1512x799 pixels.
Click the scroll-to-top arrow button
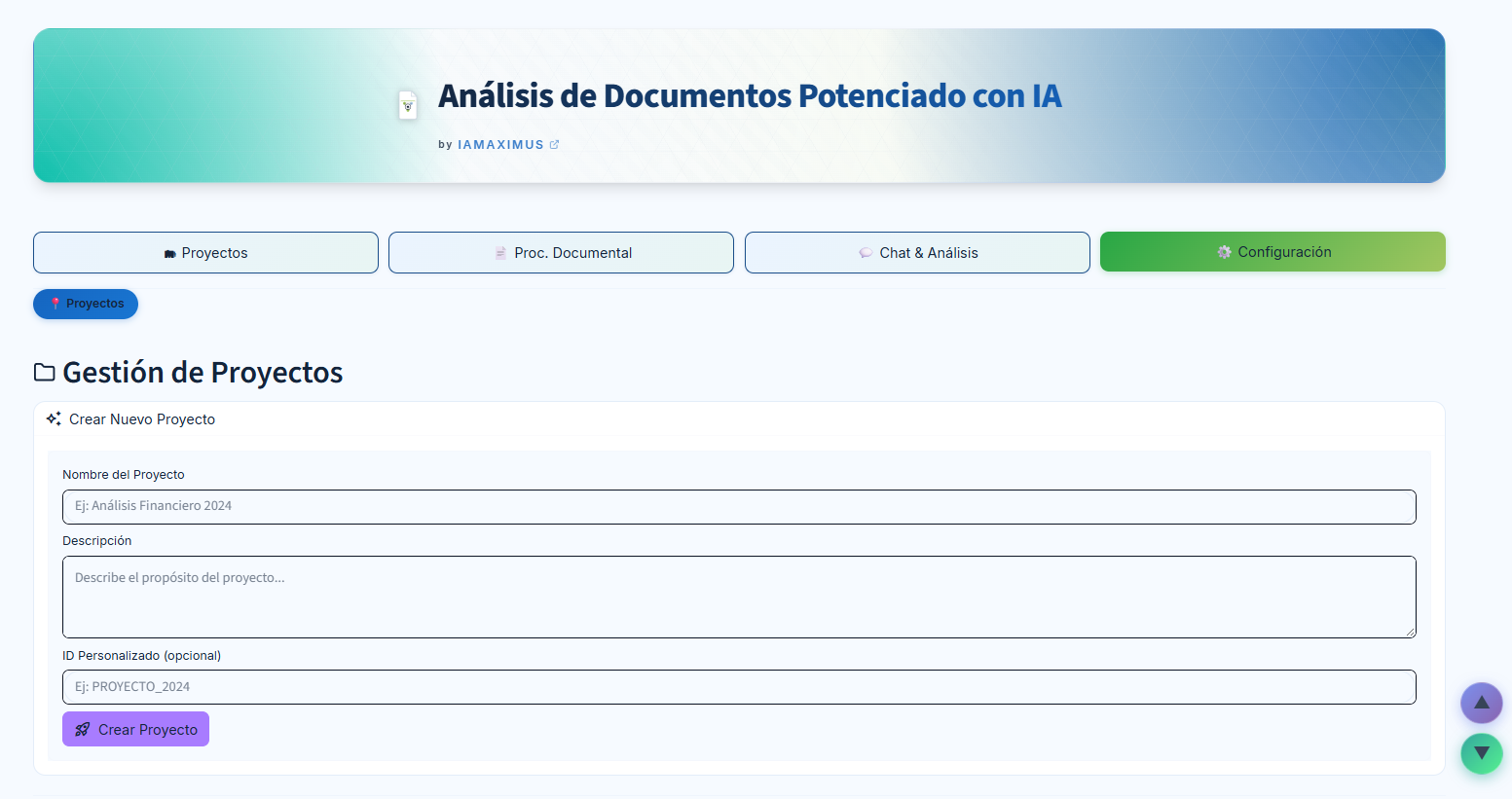(x=1482, y=703)
